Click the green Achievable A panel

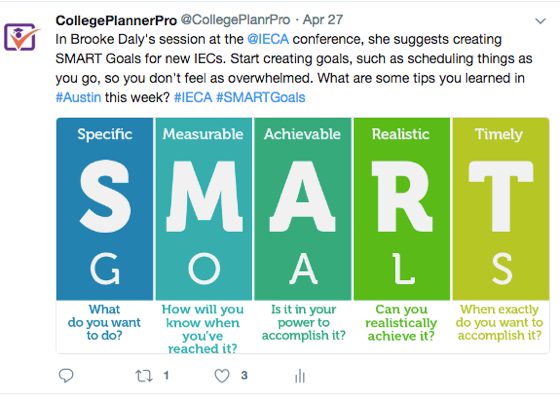pos(303,209)
